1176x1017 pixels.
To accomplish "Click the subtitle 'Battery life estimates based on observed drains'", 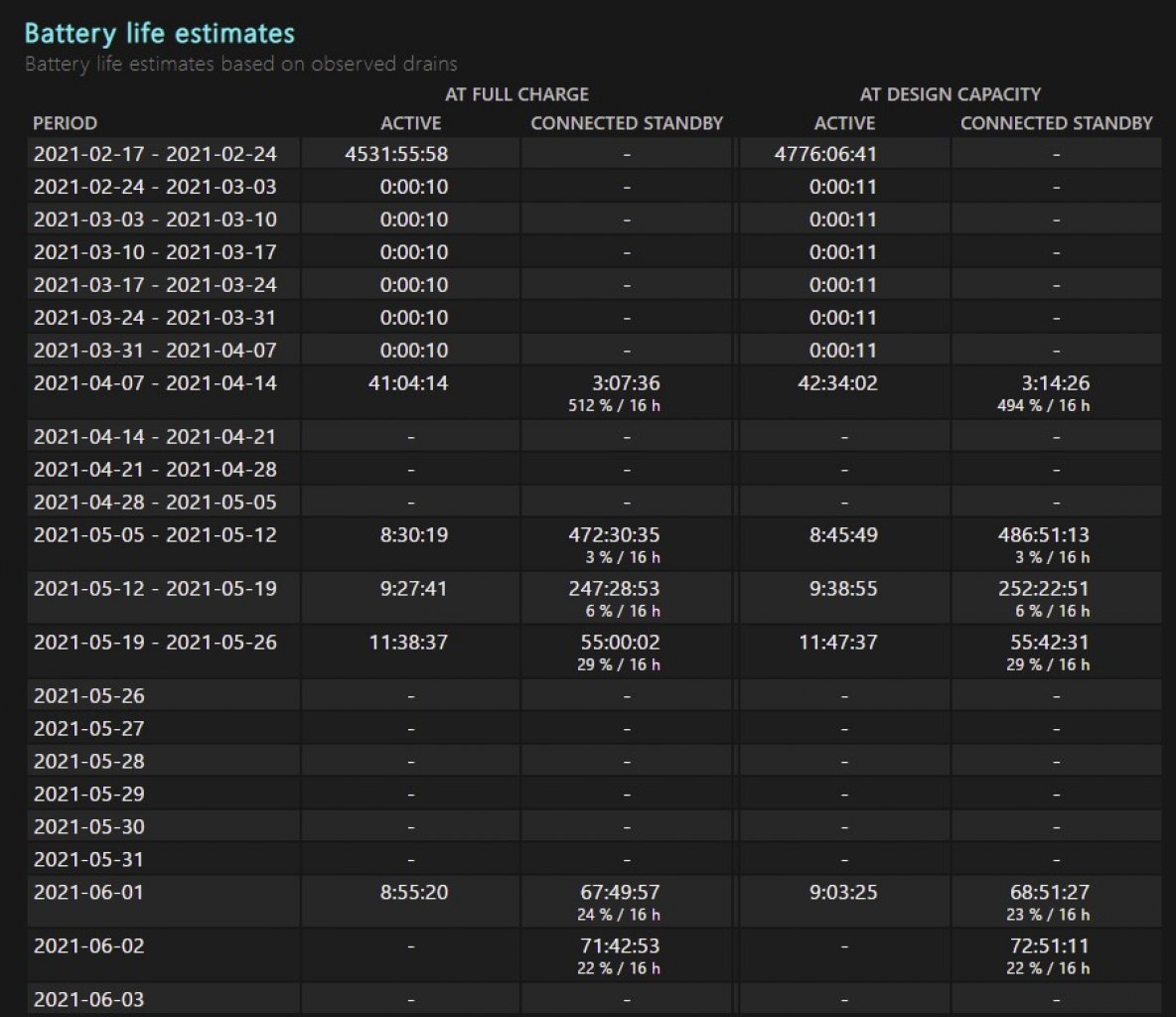I will click(240, 64).
